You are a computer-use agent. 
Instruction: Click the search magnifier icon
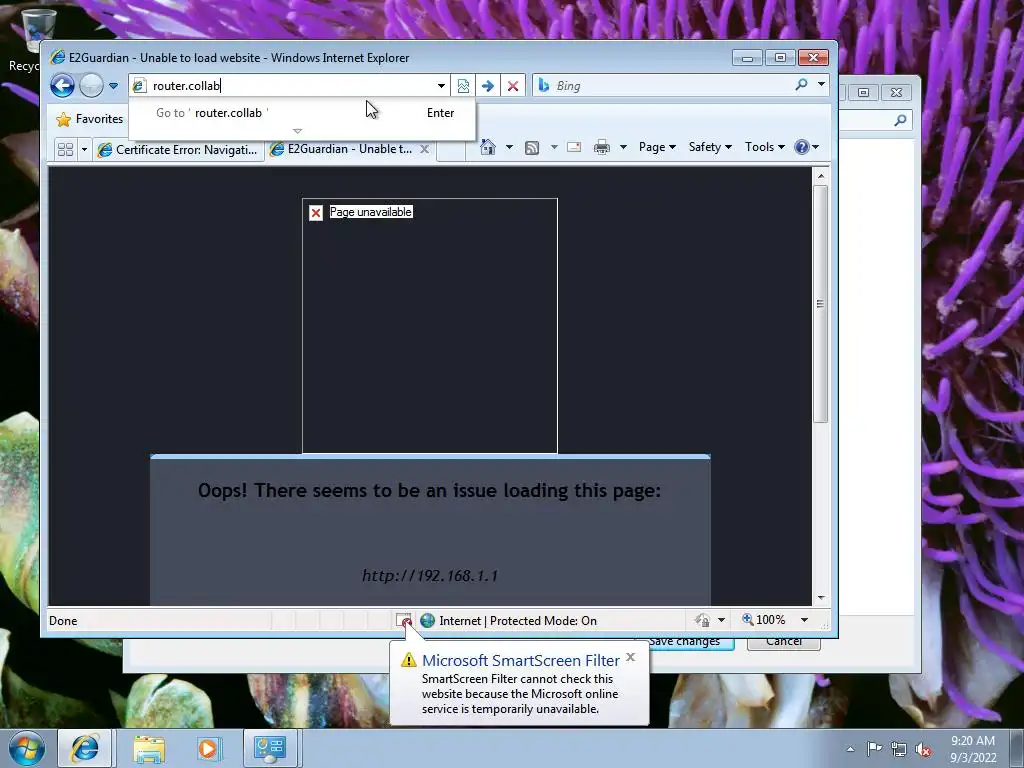pyautogui.click(x=801, y=84)
